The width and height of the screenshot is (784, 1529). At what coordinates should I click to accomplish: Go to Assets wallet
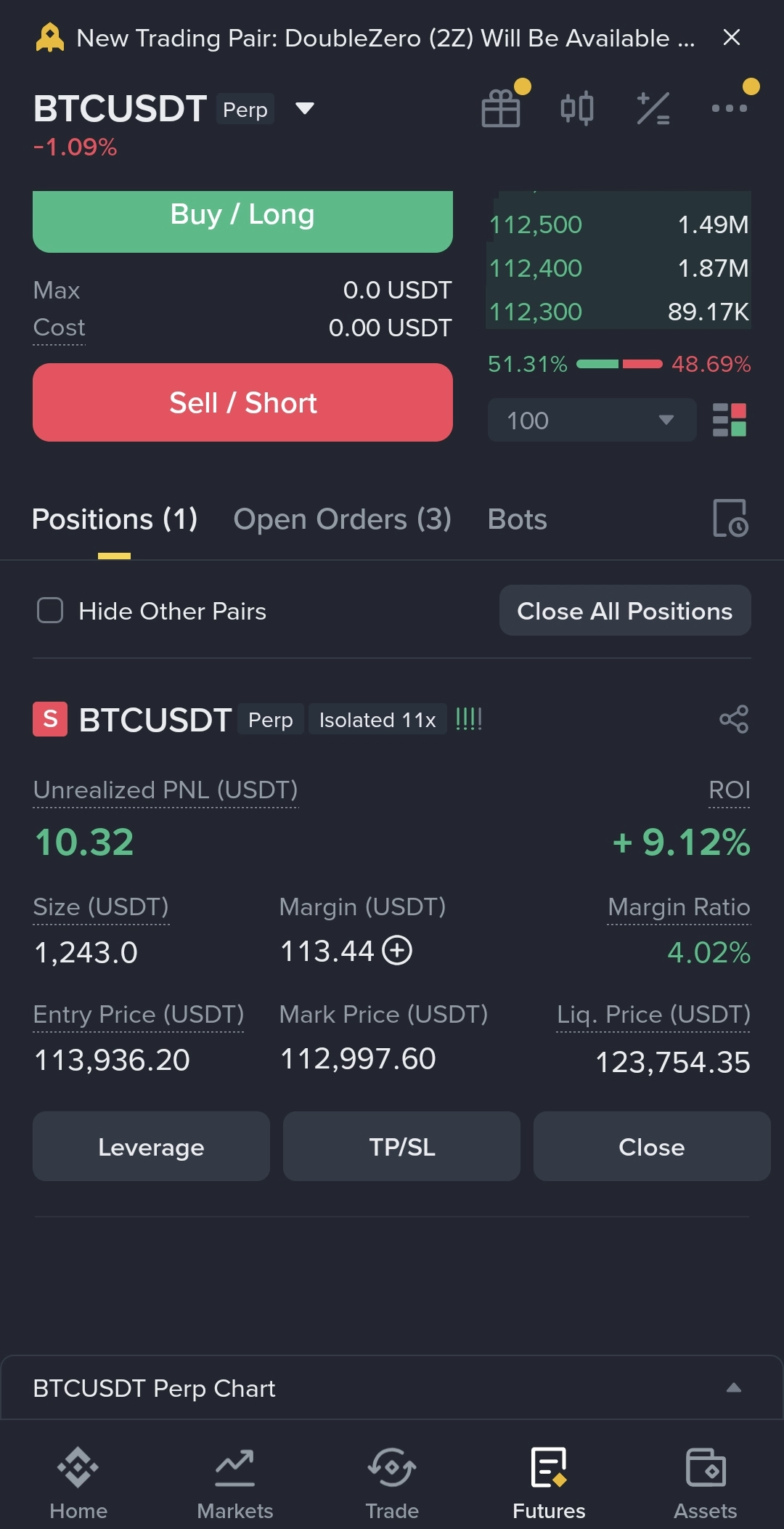[705, 1482]
